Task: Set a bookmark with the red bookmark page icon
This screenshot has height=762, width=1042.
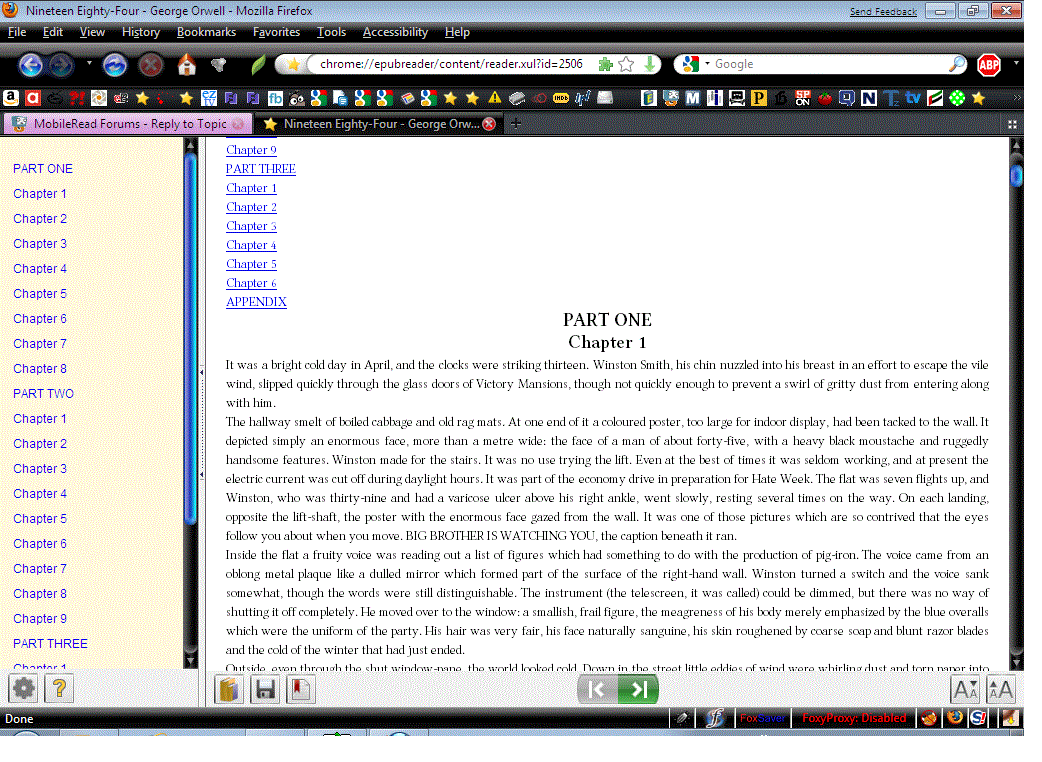Action: 300,689
